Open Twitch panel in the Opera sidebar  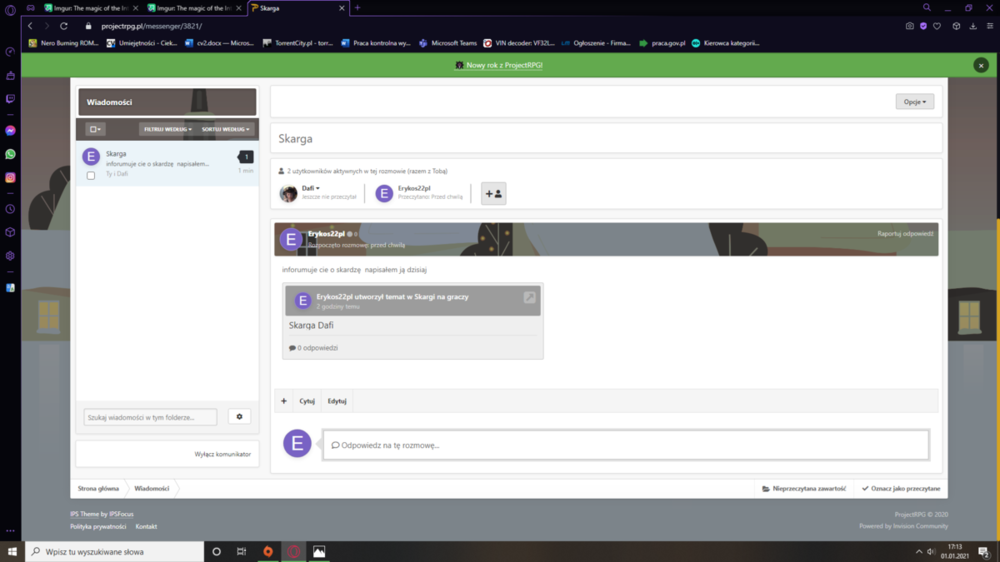click(10, 99)
